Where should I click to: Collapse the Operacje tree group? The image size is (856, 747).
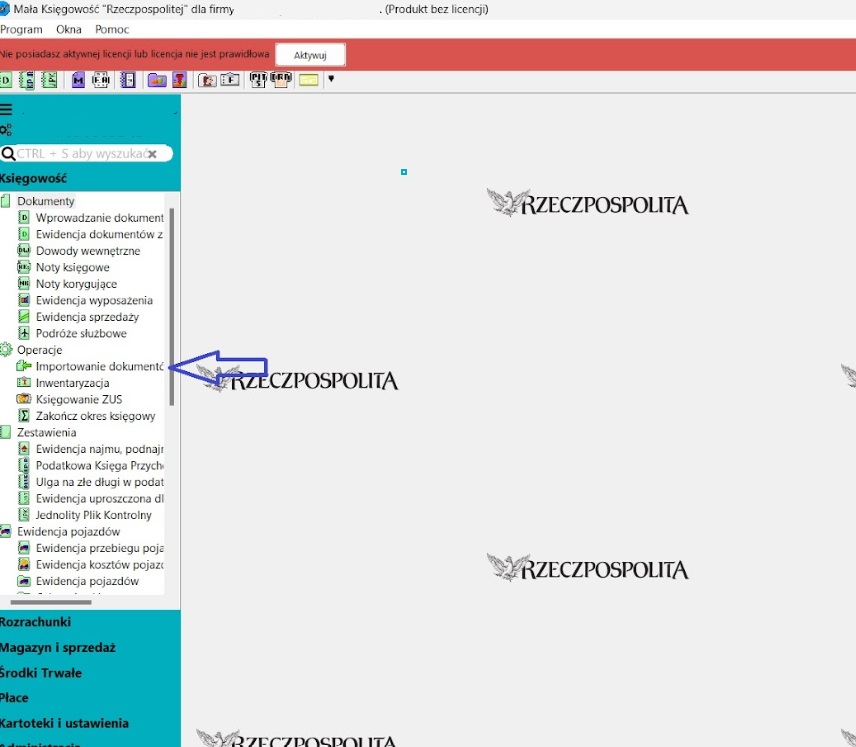pos(39,350)
